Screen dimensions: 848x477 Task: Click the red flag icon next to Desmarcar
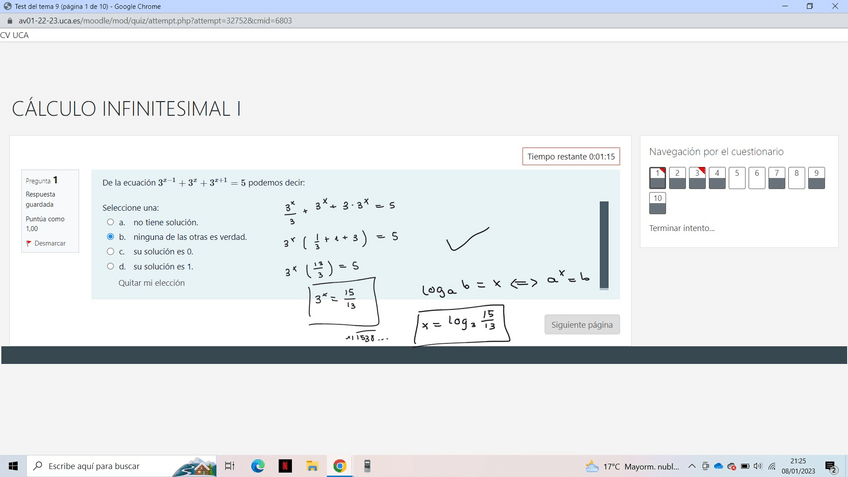(x=29, y=243)
